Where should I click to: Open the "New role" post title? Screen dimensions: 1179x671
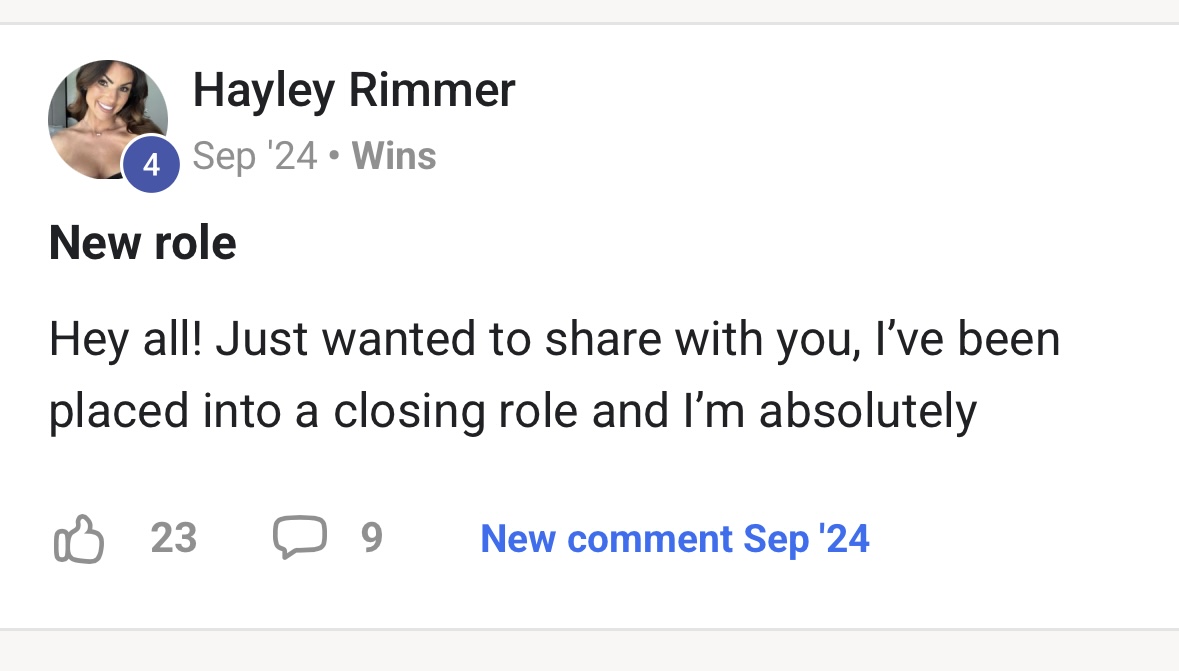click(x=143, y=243)
